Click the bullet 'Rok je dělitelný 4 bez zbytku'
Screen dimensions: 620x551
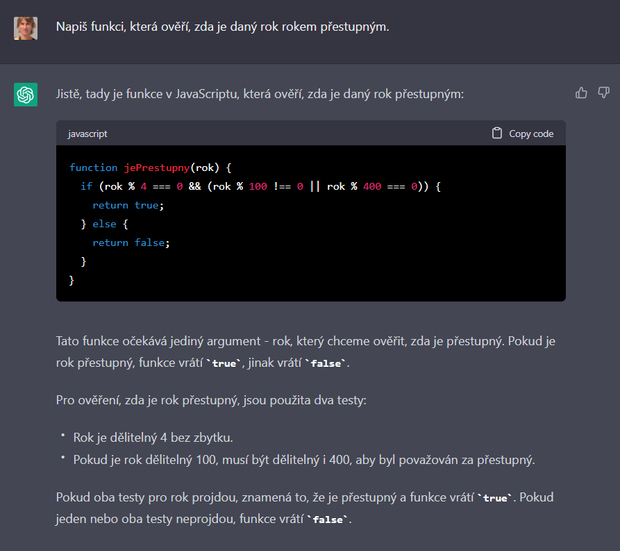tap(152, 437)
